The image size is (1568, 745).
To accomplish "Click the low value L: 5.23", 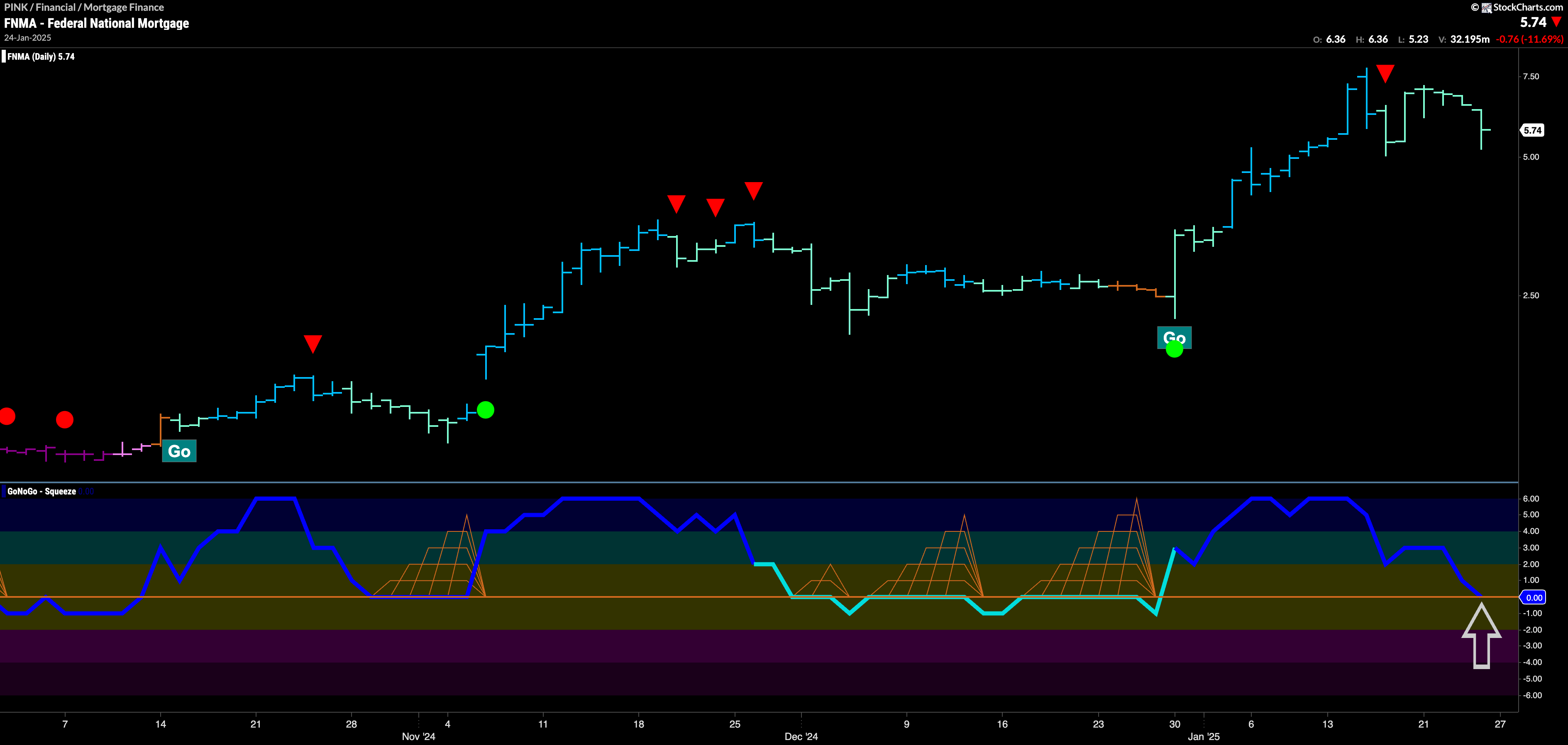I will tap(1413, 39).
